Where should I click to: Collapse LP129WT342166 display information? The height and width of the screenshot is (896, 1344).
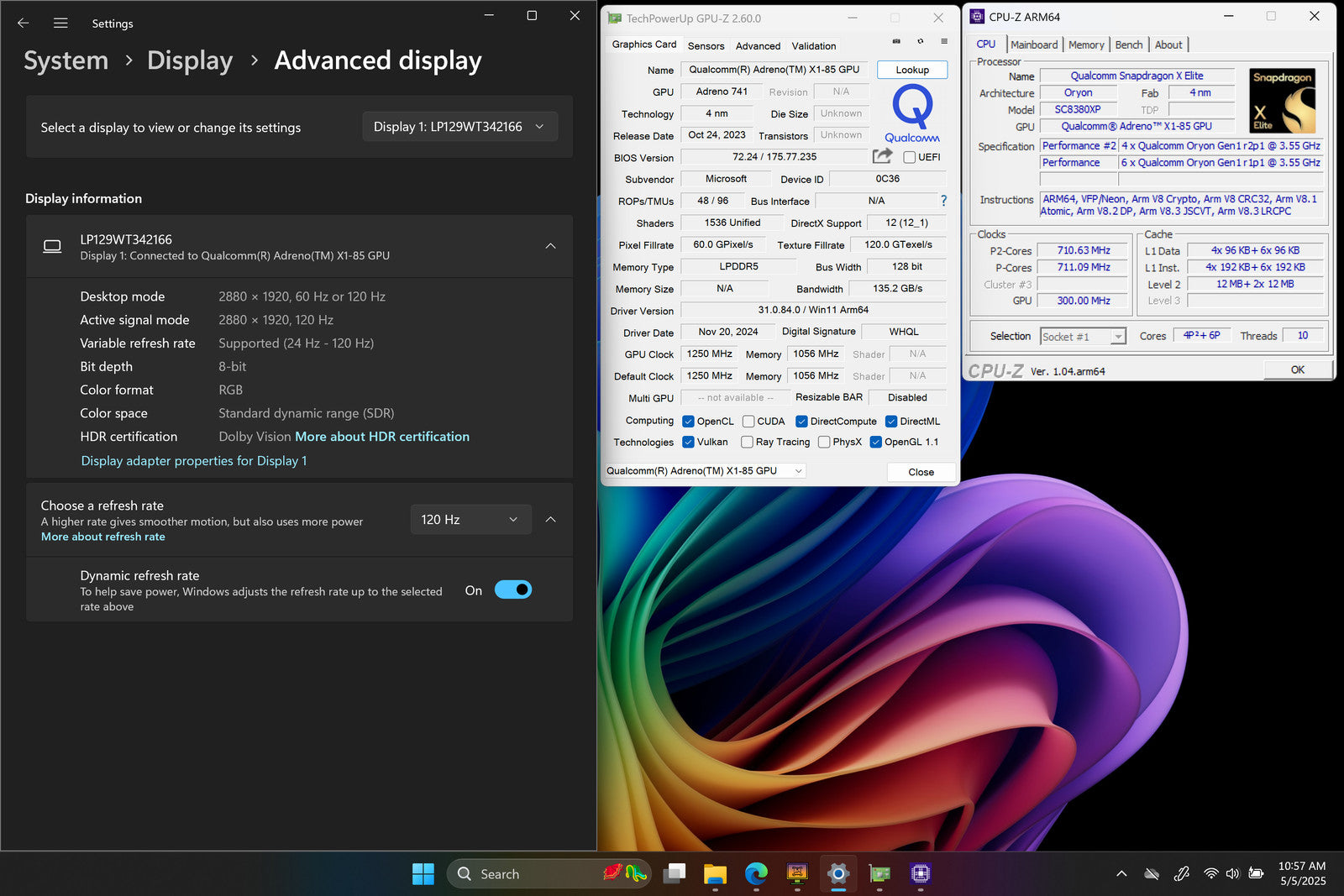click(550, 246)
